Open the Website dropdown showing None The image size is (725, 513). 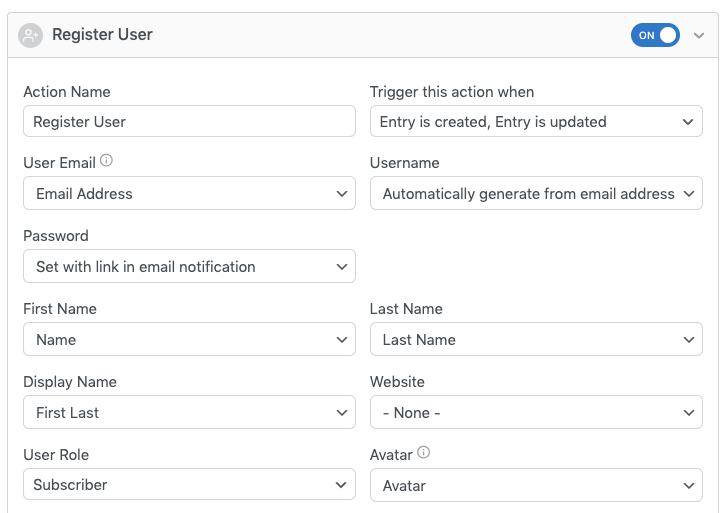point(536,412)
